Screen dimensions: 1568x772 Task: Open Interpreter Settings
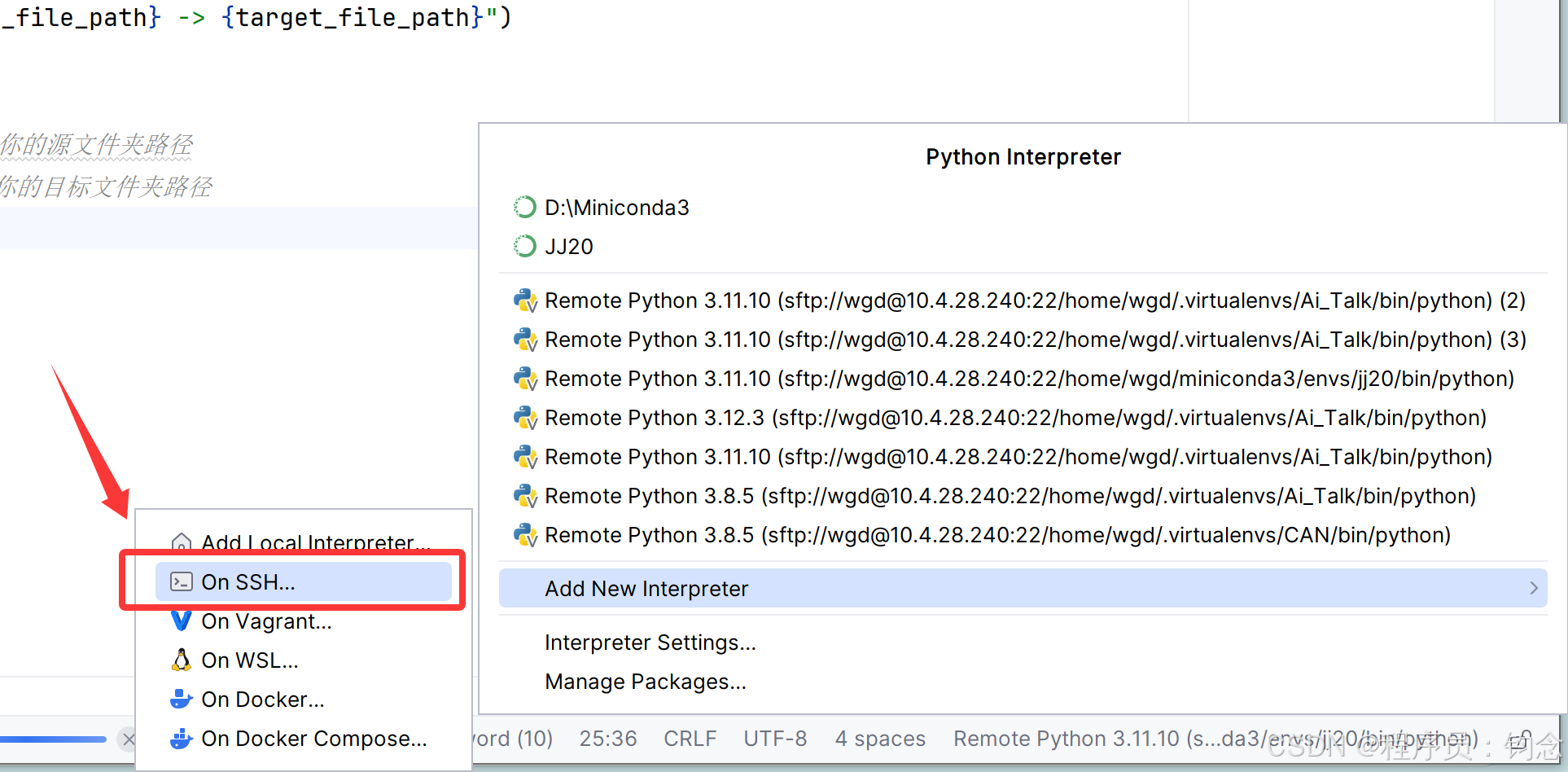[x=650, y=642]
